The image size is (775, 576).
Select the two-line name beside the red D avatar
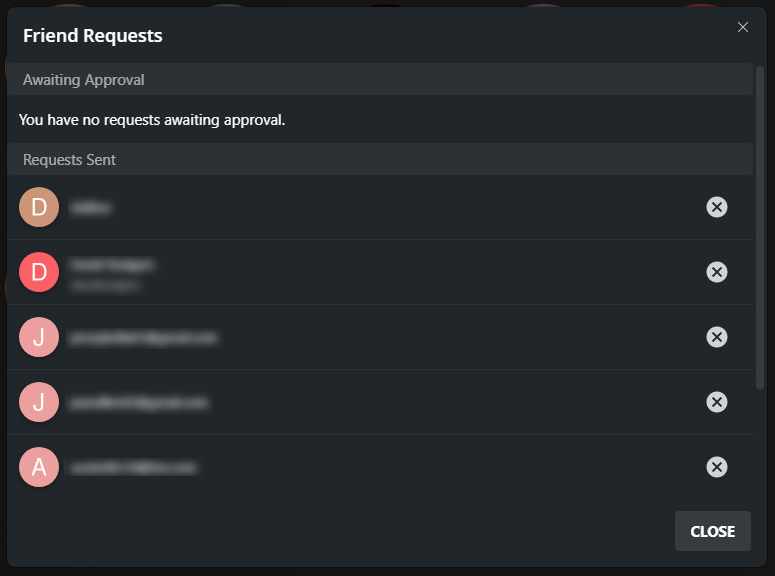pyautogui.click(x=112, y=273)
